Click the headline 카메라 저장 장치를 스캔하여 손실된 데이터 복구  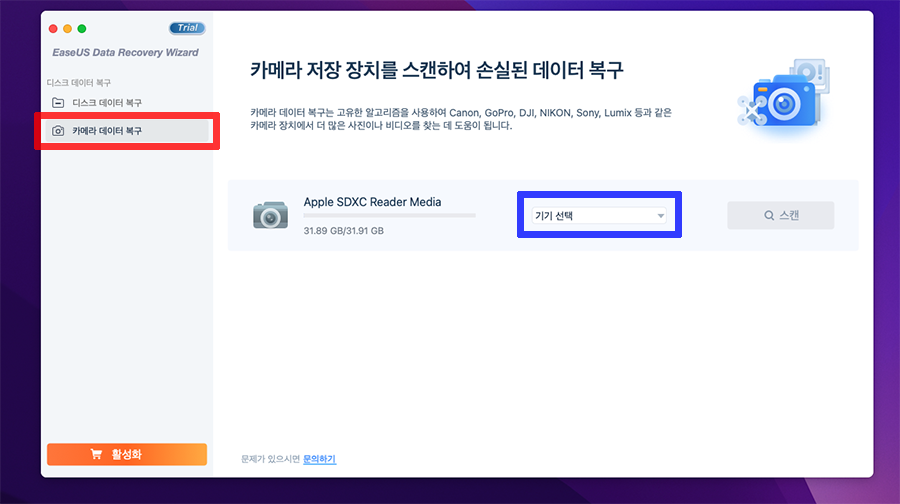pyautogui.click(x=436, y=70)
